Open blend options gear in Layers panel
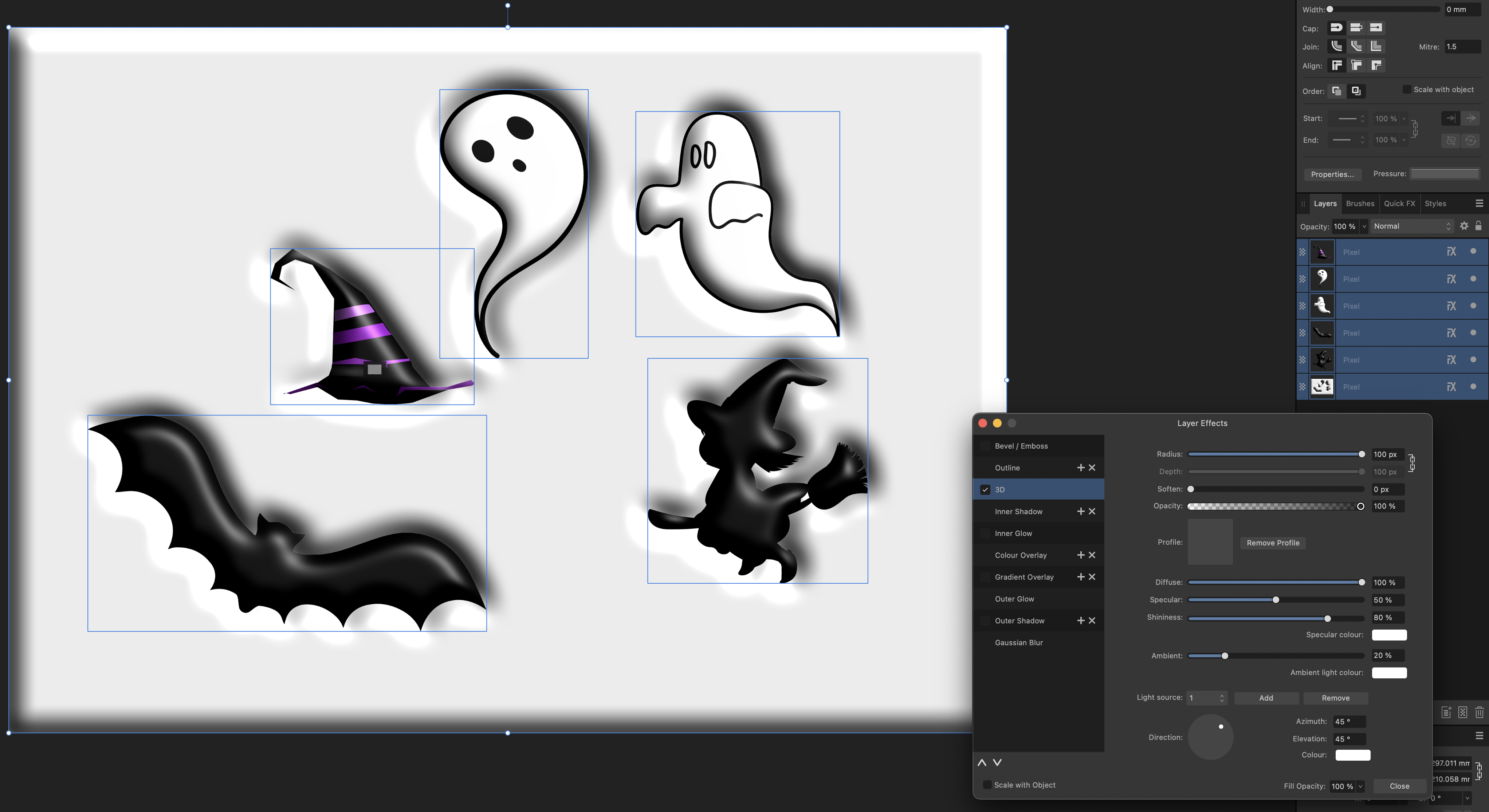This screenshot has height=812, width=1489. 1464,226
